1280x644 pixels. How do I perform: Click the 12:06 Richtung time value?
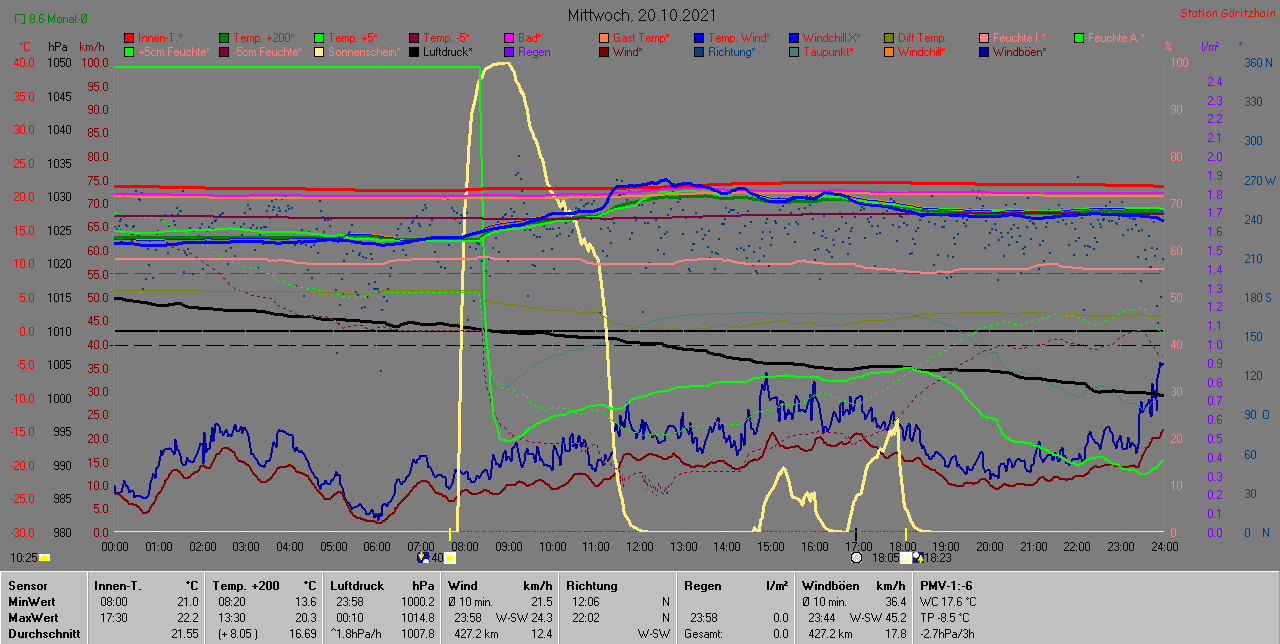pyautogui.click(x=587, y=602)
